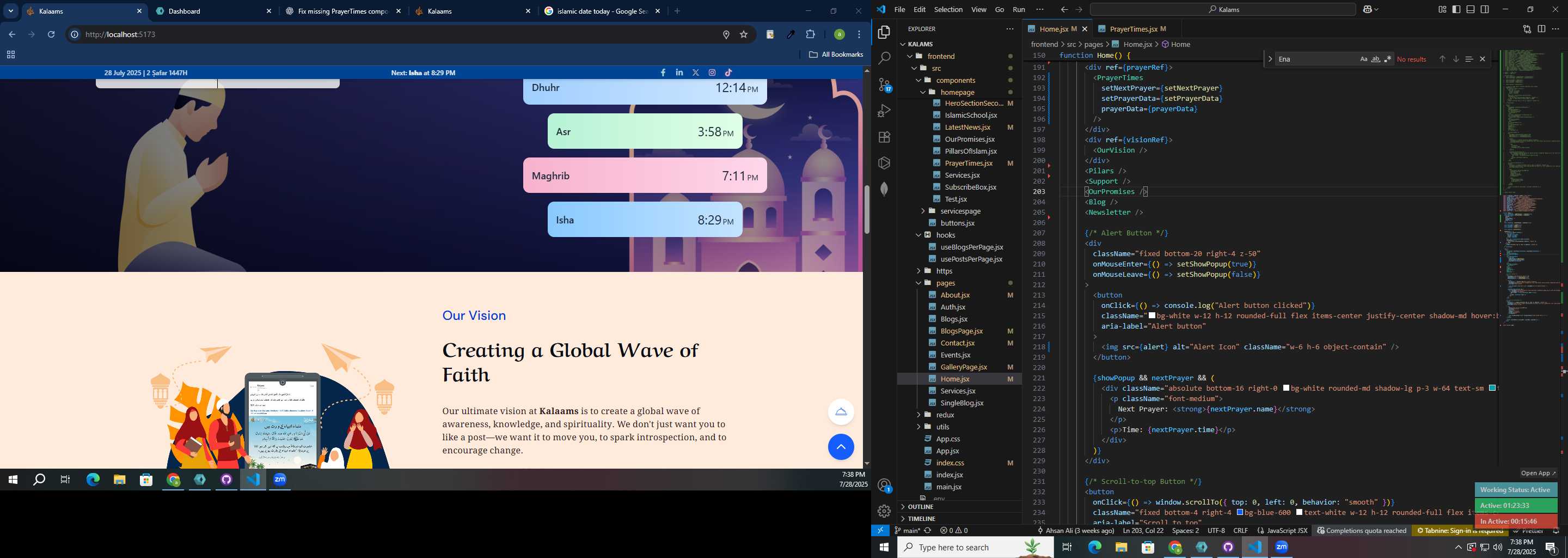Toggle Match Case in find widget
The image size is (1568, 558).
(x=1363, y=59)
